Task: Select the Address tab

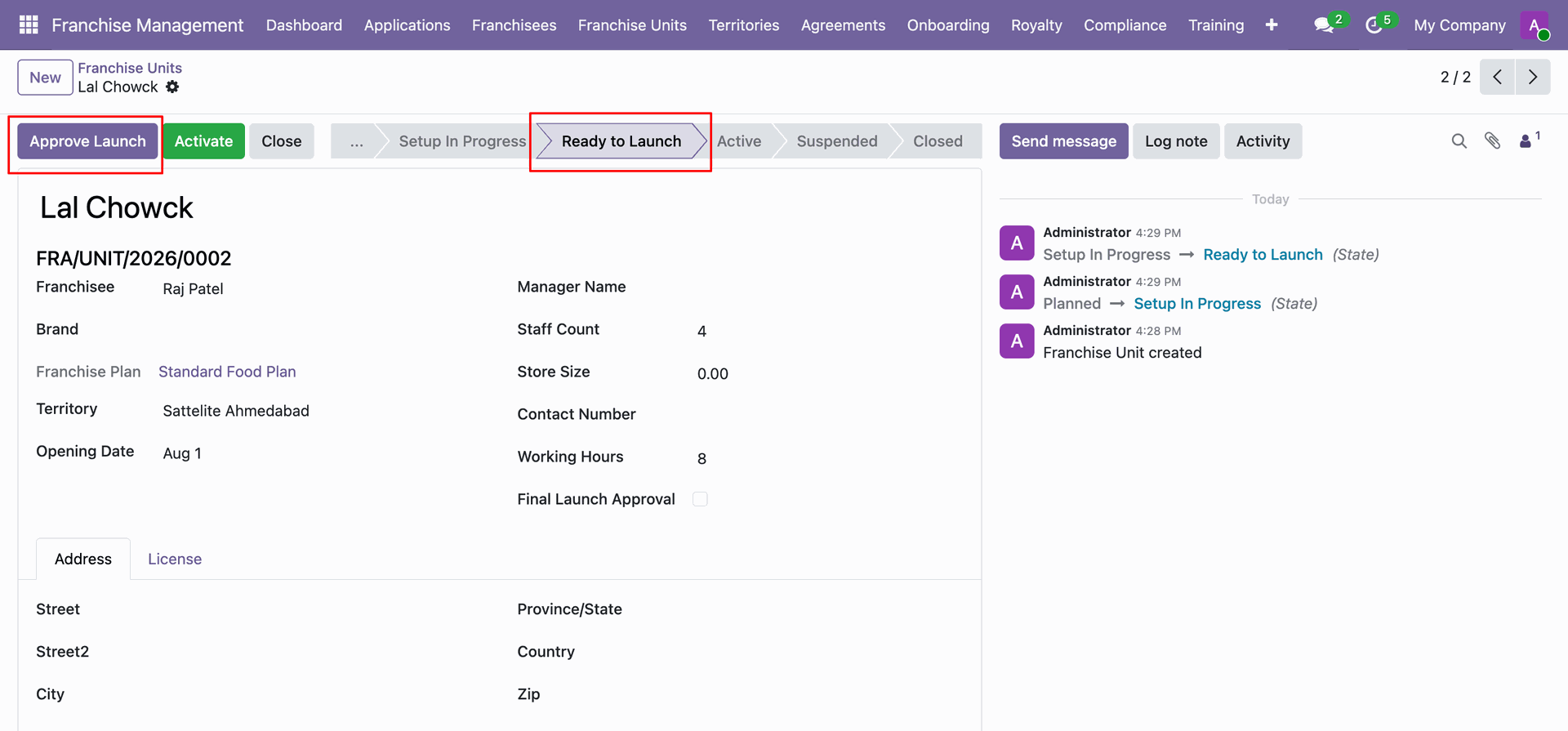Action: pos(83,559)
